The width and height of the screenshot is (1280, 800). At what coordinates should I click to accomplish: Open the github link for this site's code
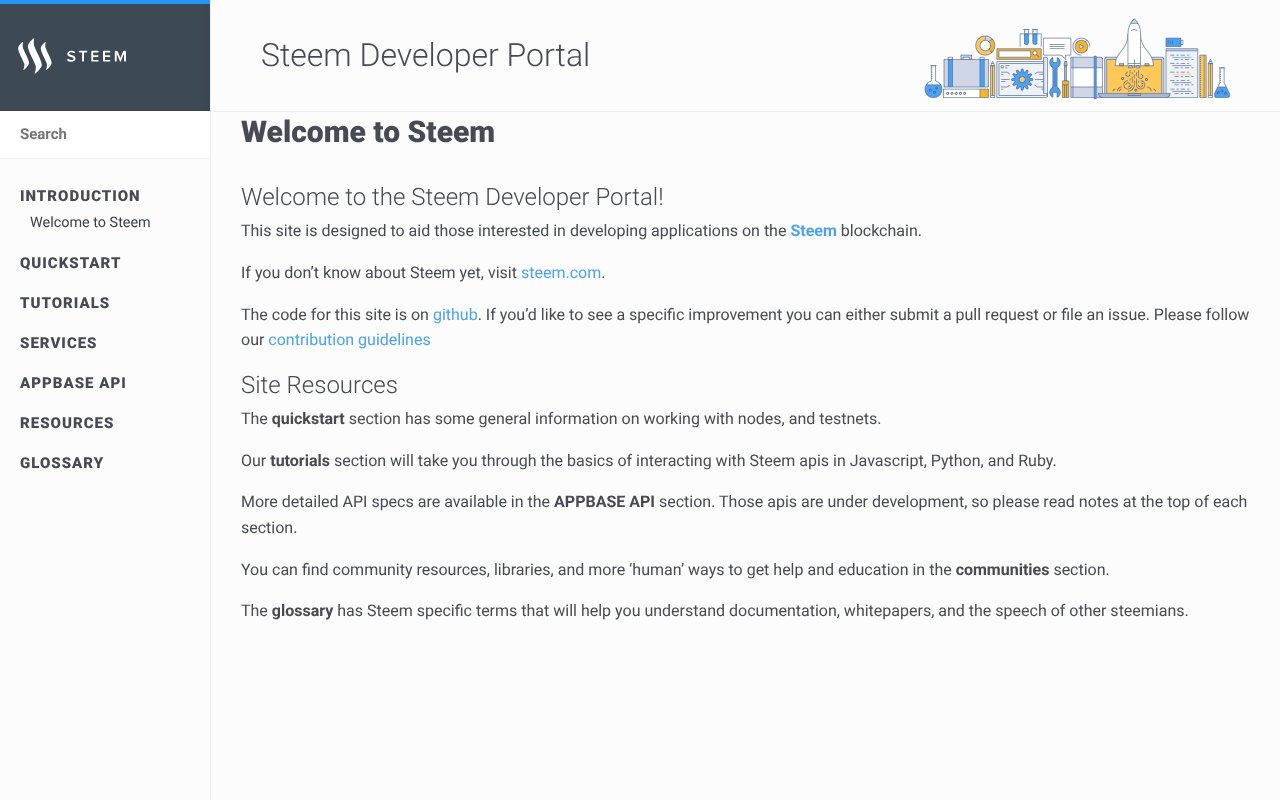[455, 314]
